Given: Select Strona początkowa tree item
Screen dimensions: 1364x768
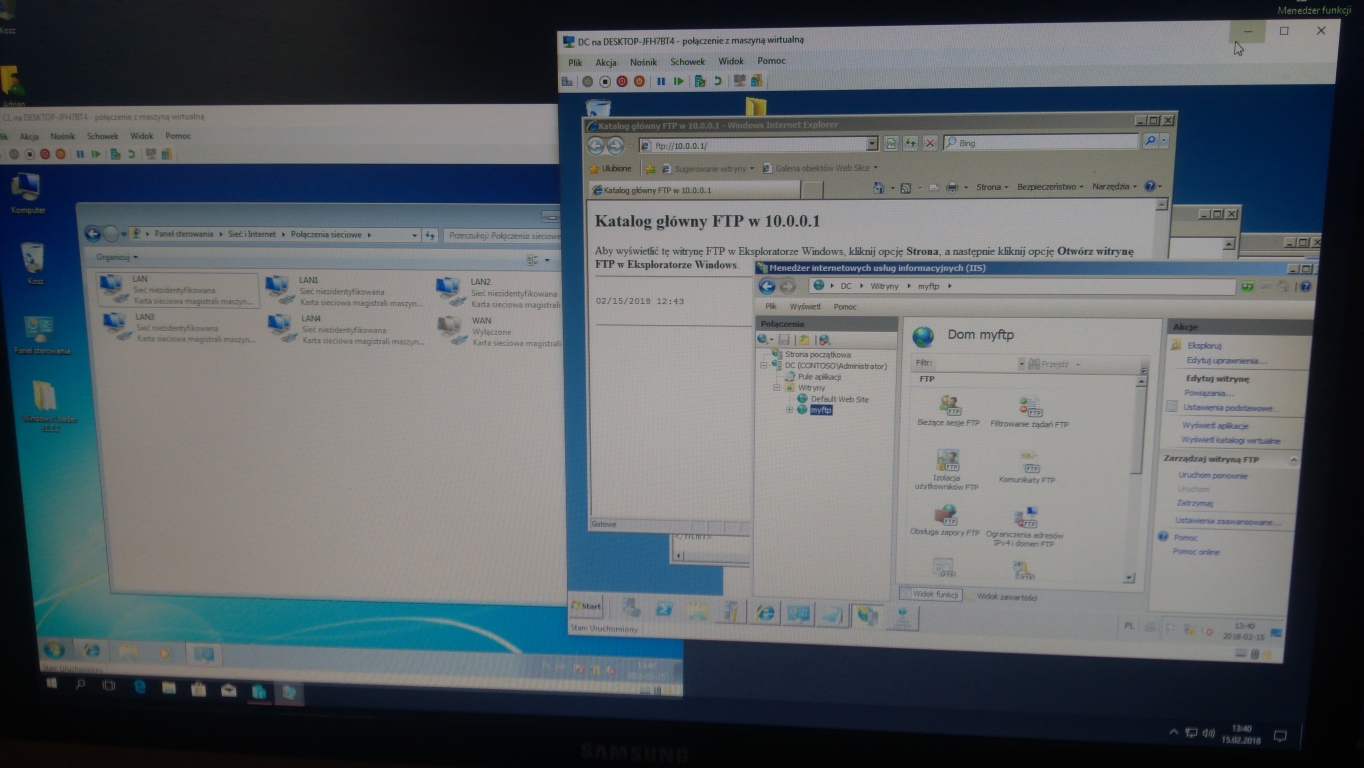Looking at the screenshot, I should point(817,354).
